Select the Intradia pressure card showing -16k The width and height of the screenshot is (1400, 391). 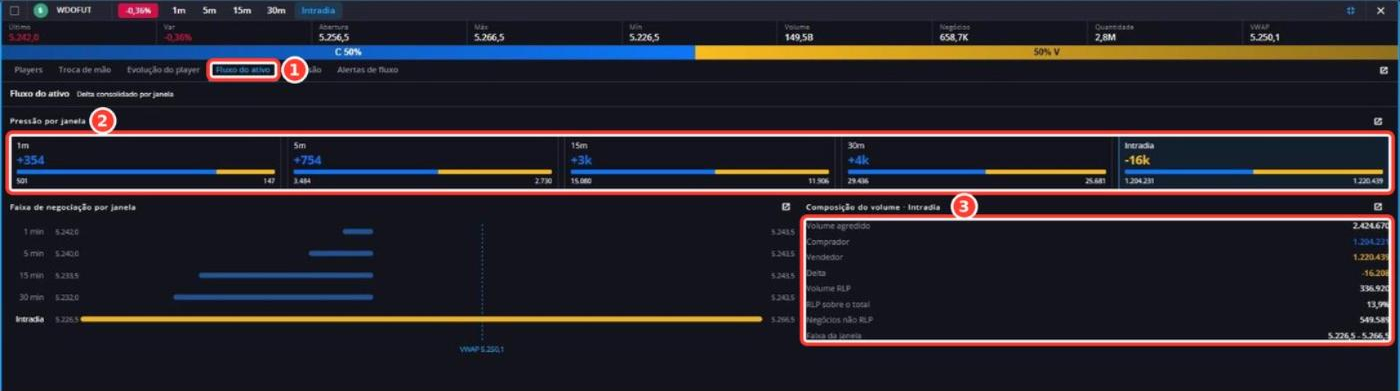click(1253, 163)
